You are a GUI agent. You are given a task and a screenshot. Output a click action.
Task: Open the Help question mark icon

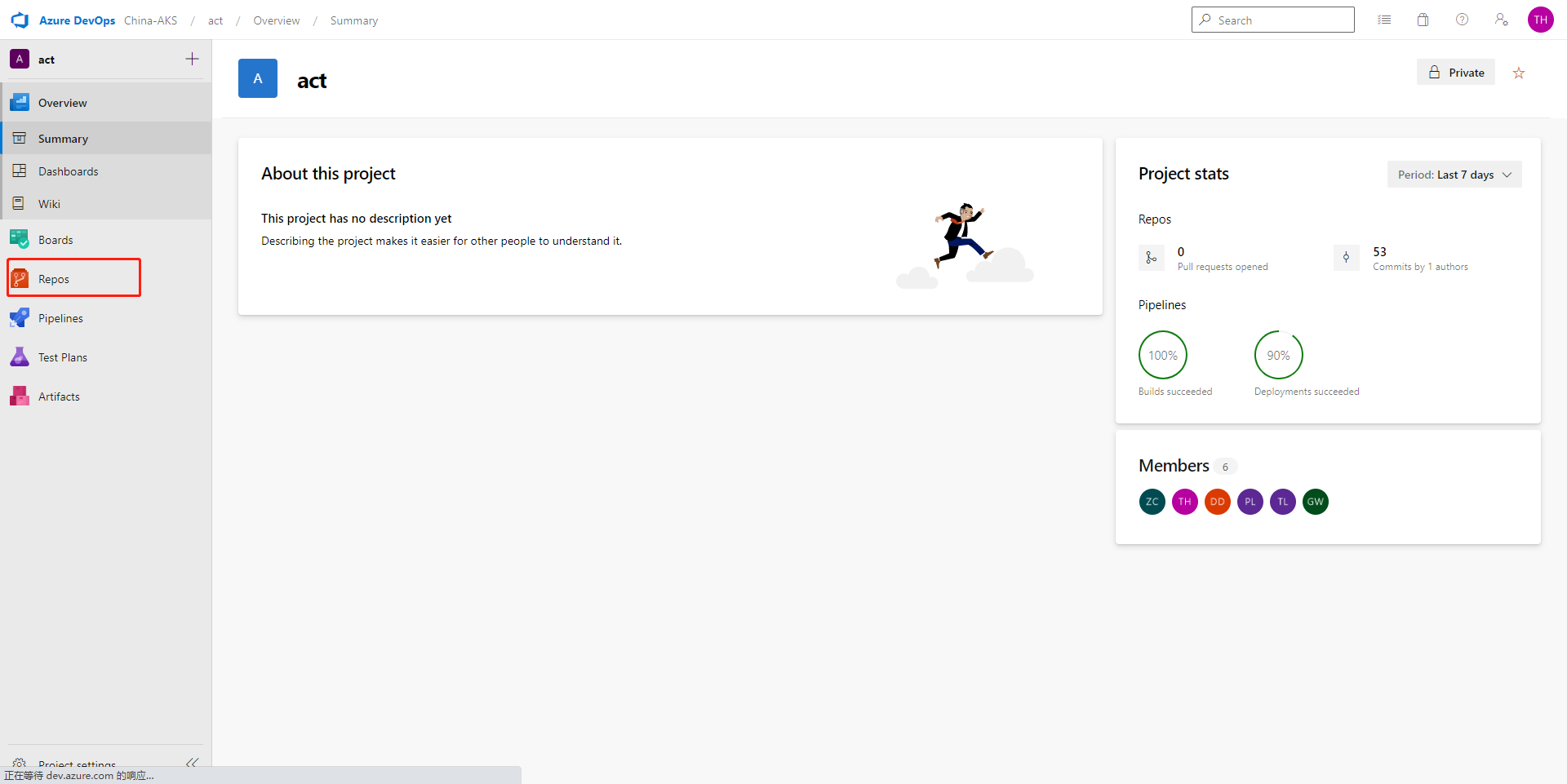(x=1463, y=20)
